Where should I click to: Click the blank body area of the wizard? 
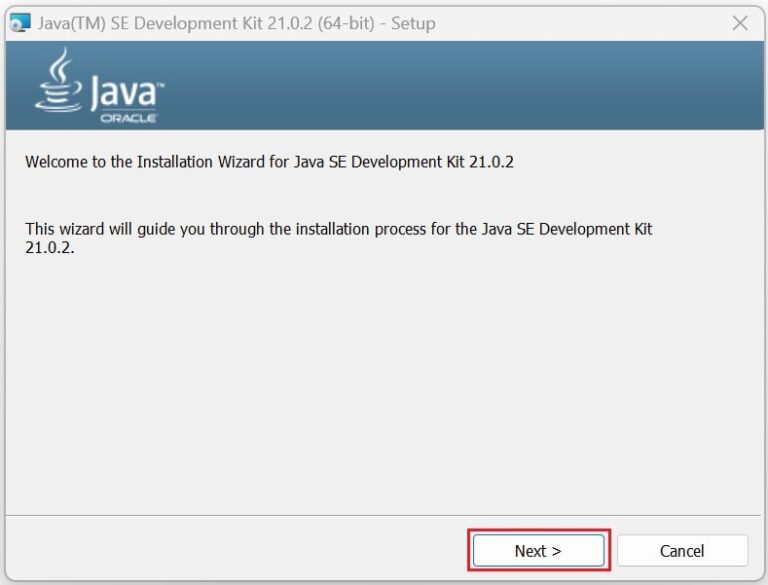[x=382, y=382]
